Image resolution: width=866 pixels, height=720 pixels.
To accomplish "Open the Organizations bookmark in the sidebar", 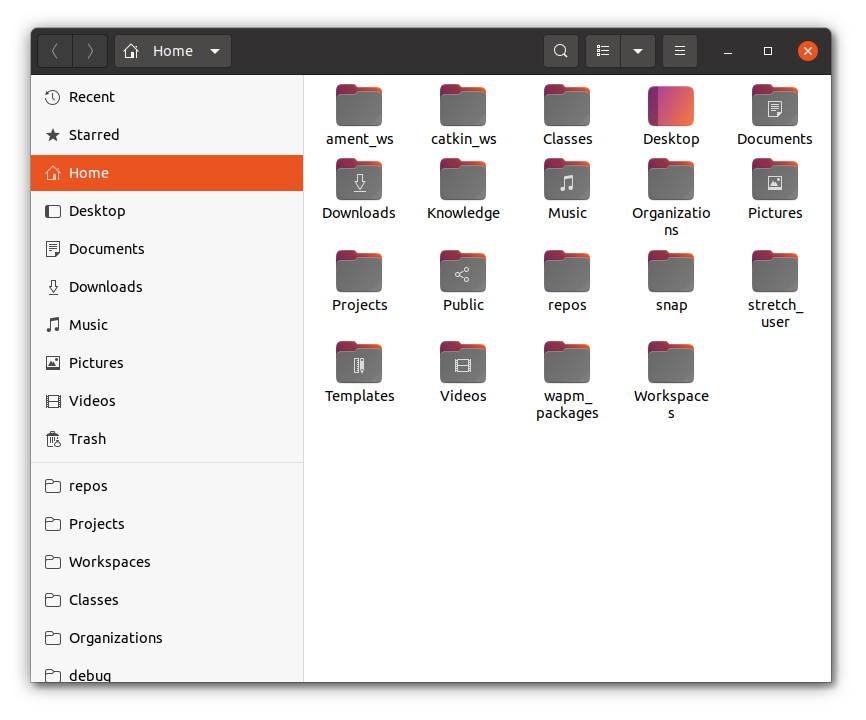I will click(x=167, y=638).
